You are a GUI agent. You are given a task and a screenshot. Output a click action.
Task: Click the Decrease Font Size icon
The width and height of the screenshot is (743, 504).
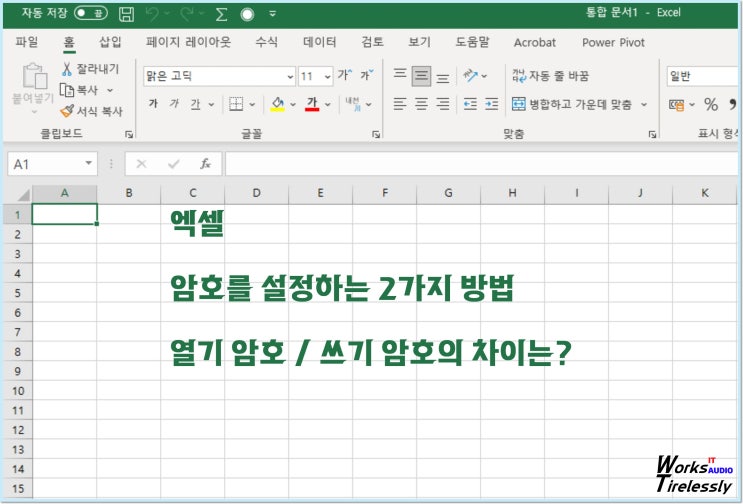coord(367,75)
